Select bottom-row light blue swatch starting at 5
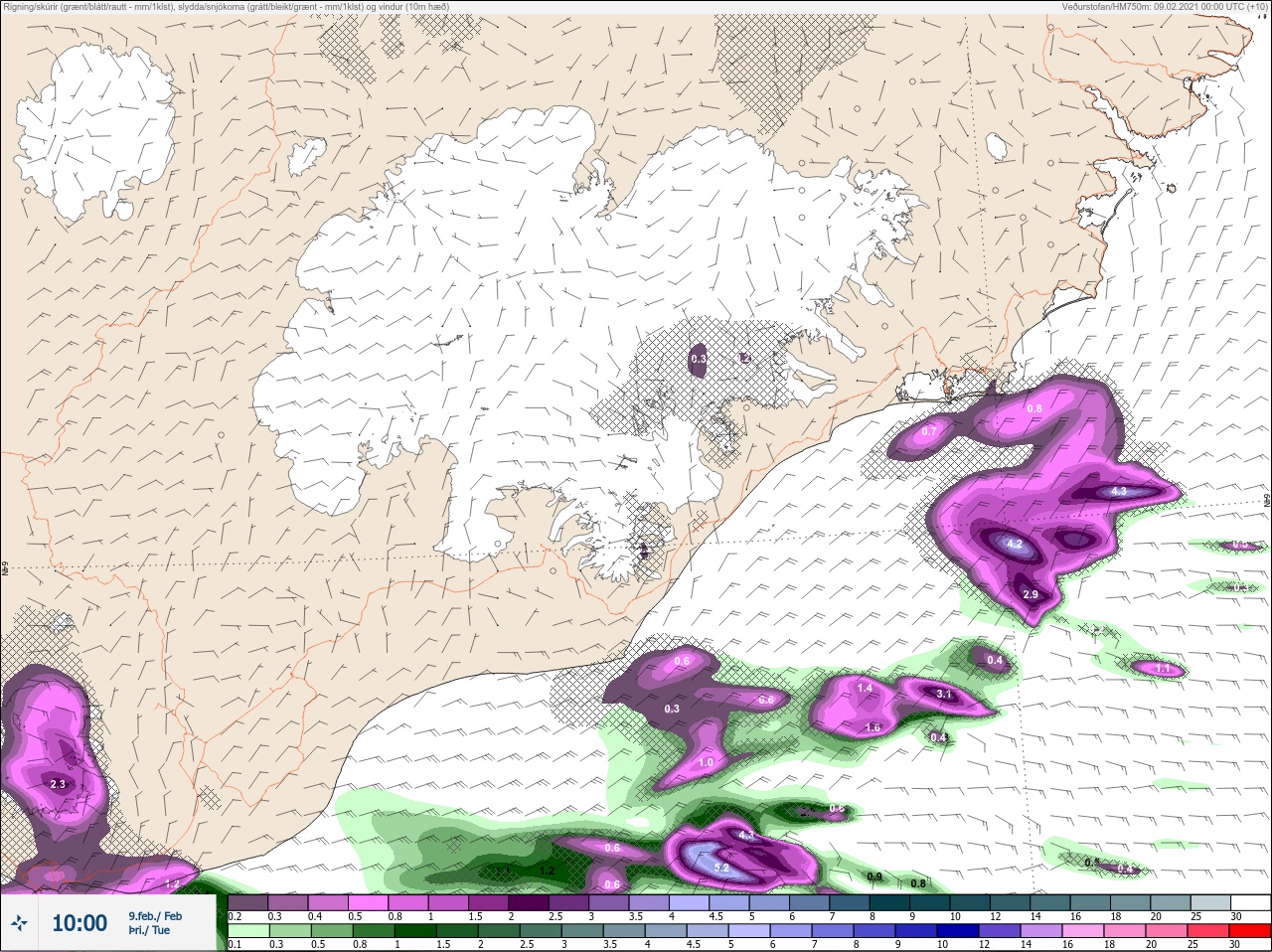The image size is (1272, 952). tap(748, 931)
